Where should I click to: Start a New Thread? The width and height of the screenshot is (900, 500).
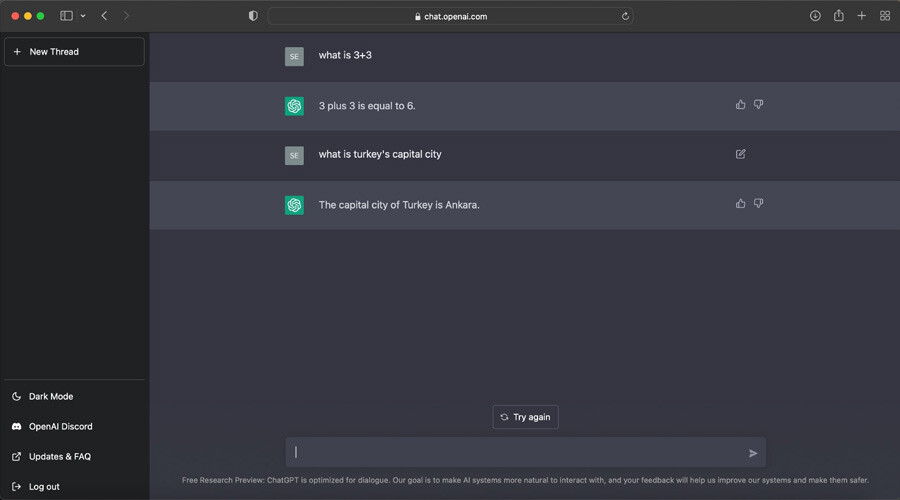tap(74, 52)
